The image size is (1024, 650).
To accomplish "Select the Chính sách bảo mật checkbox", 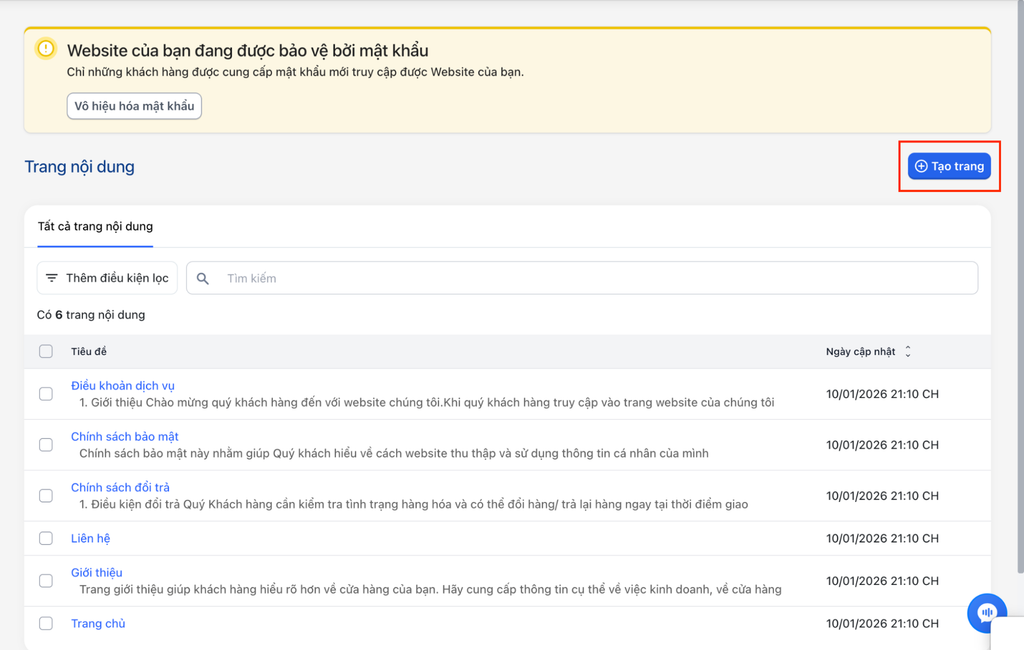I will point(46,445).
